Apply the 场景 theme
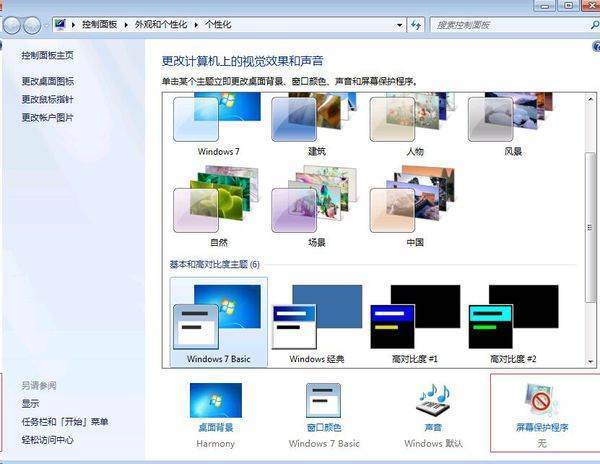Image resolution: width=600 pixels, height=464 pixels. tap(316, 206)
